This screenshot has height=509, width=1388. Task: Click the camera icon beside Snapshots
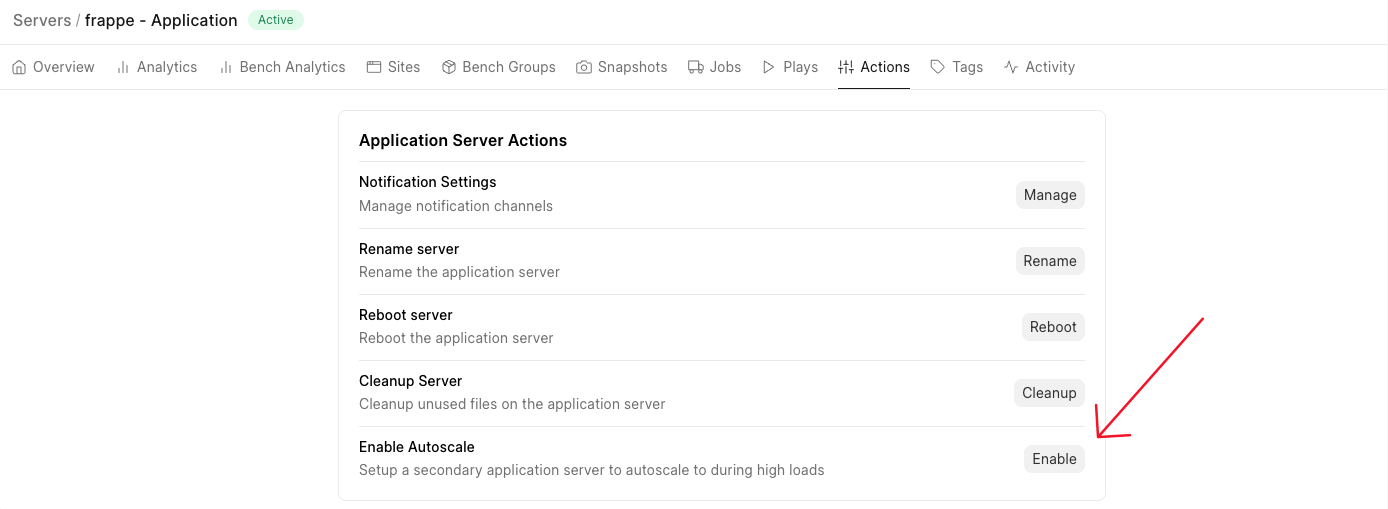(584, 67)
